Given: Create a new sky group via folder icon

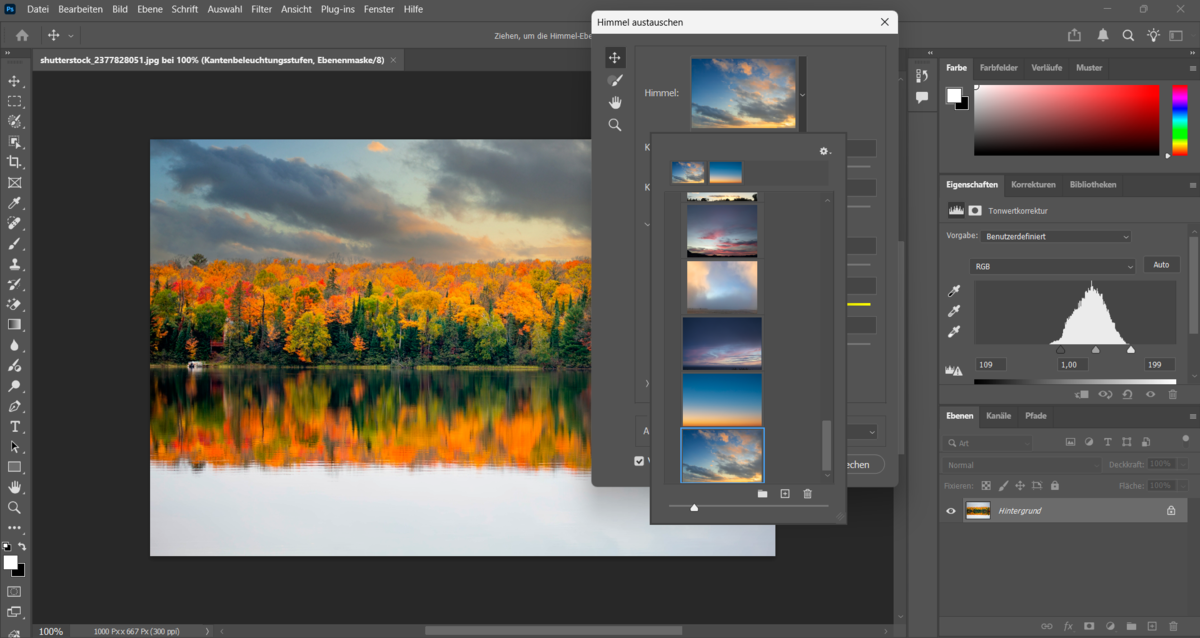Looking at the screenshot, I should [x=762, y=493].
